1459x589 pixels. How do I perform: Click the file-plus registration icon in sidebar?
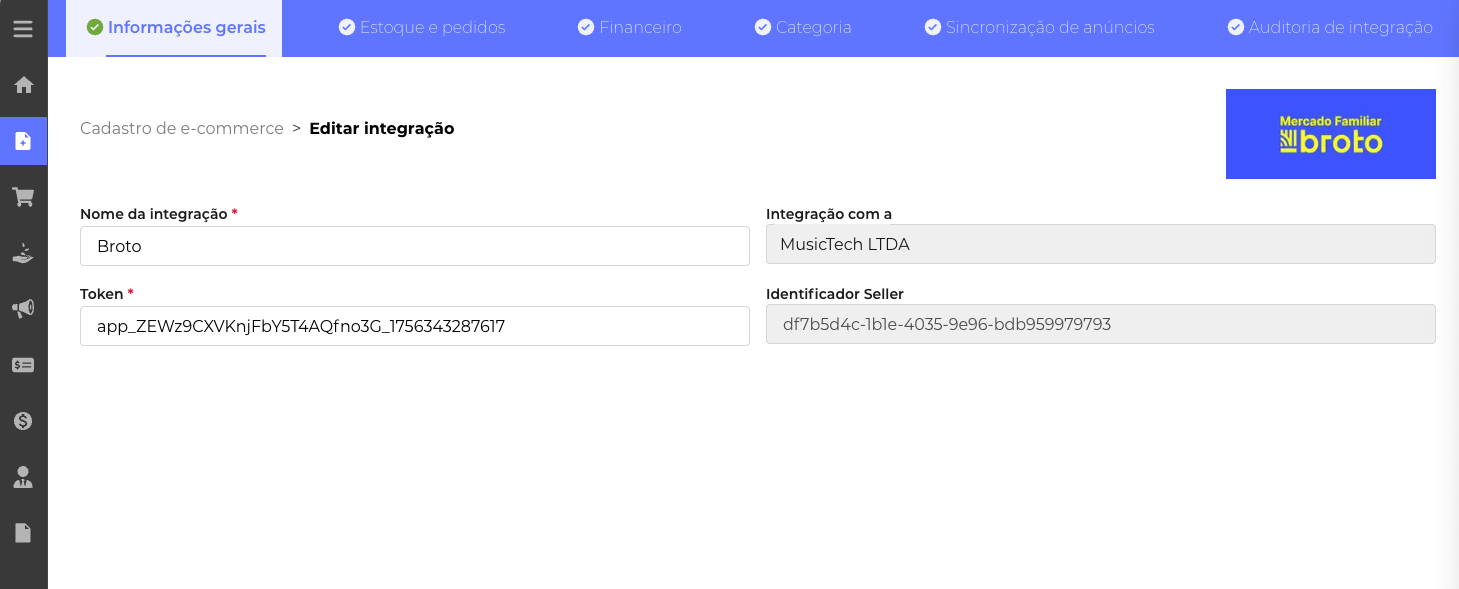23,141
